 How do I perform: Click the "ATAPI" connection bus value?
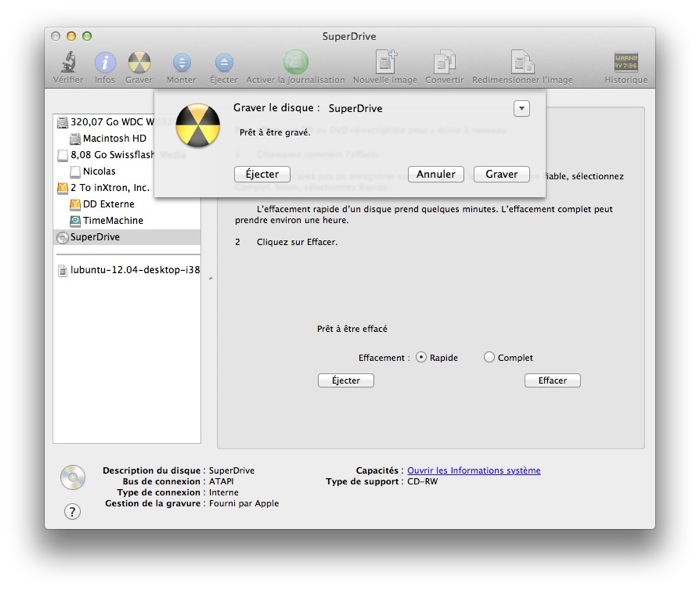click(221, 482)
